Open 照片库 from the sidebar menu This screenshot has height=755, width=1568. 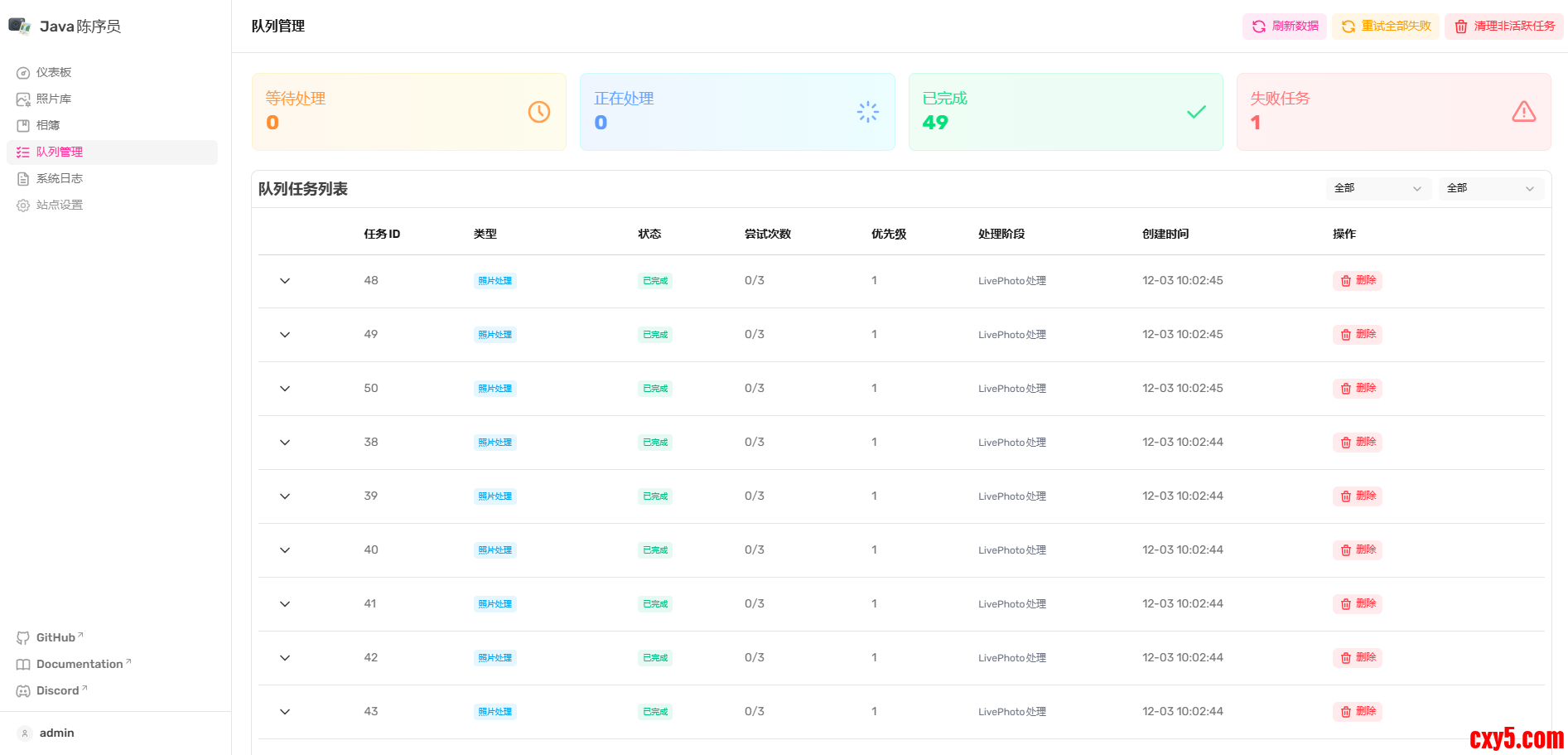(54, 99)
